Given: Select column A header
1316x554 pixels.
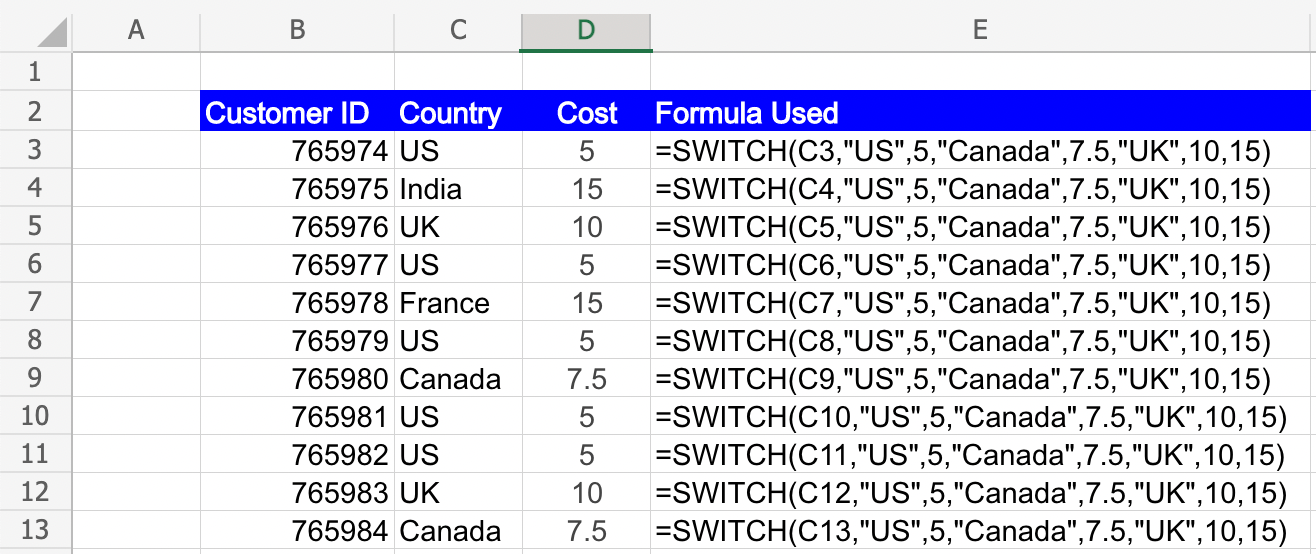Looking at the screenshot, I should pyautogui.click(x=136, y=30).
